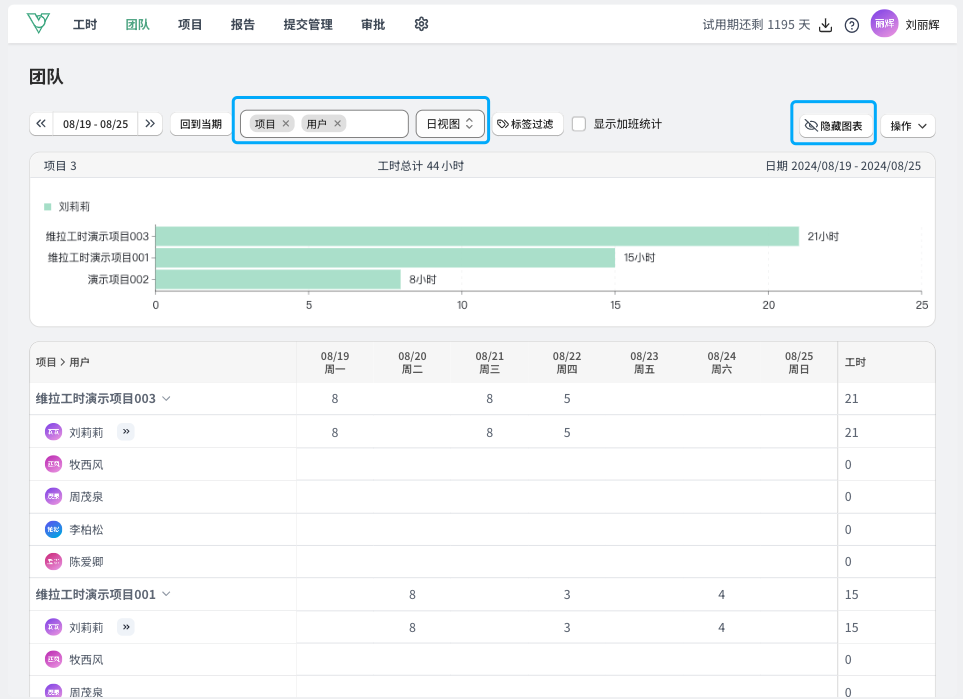Viewport: 963px width, 699px height.
Task: Collapse the 维拉工时演示项目003 group
Action: (x=167, y=399)
